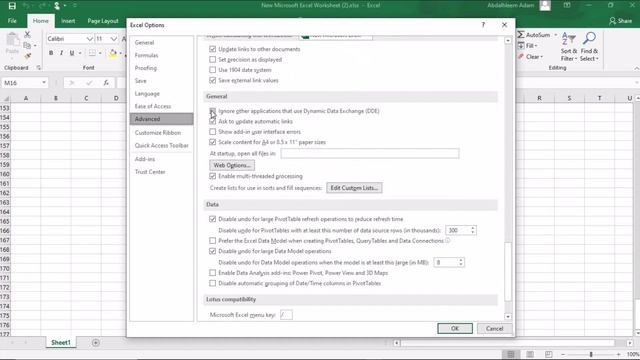640x360 pixels.
Task: Click the Save icon in the title bar
Action: click(12, 6)
